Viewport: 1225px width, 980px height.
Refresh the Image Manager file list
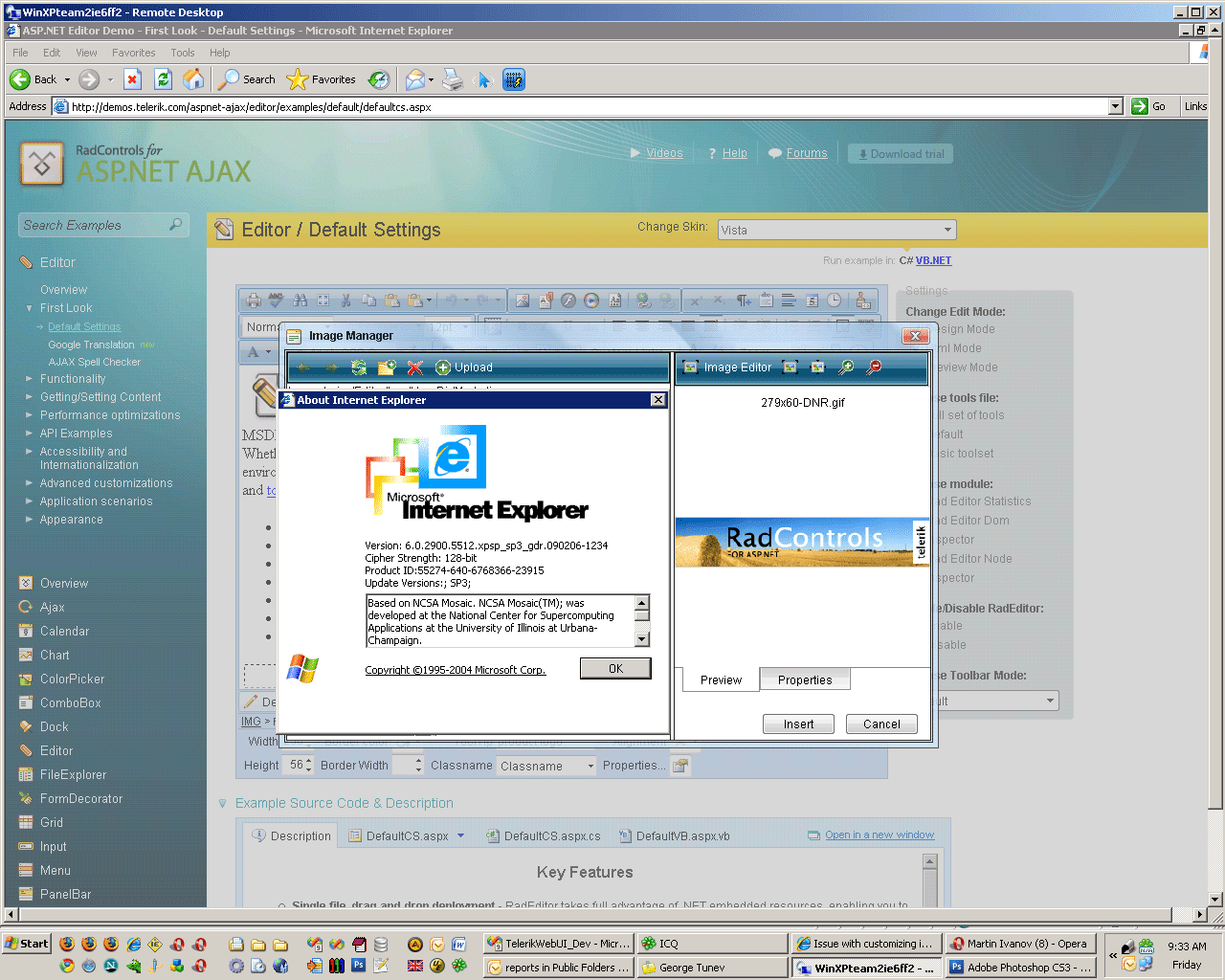pos(359,367)
